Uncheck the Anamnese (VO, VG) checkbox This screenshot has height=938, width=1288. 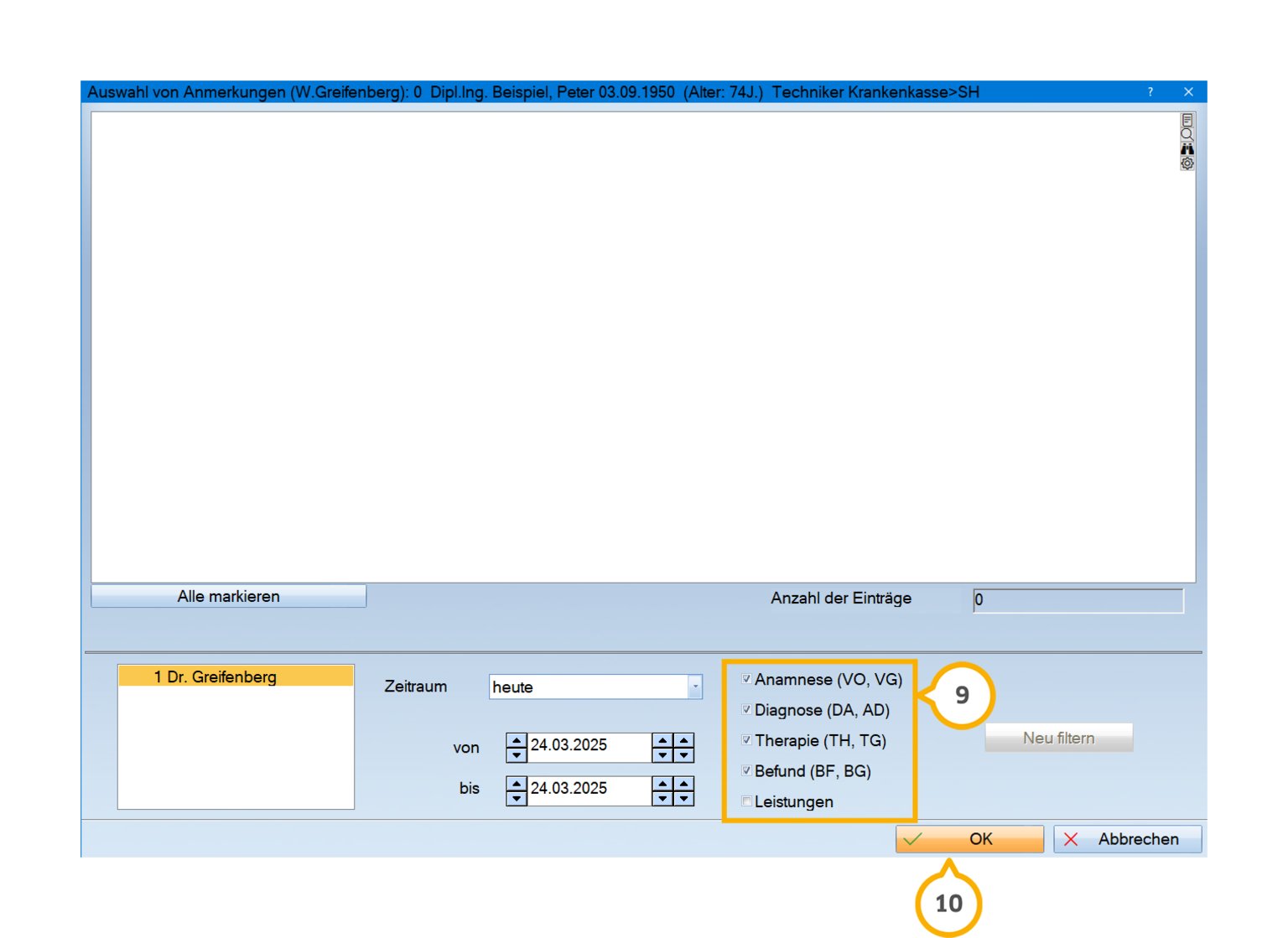pyautogui.click(x=746, y=679)
